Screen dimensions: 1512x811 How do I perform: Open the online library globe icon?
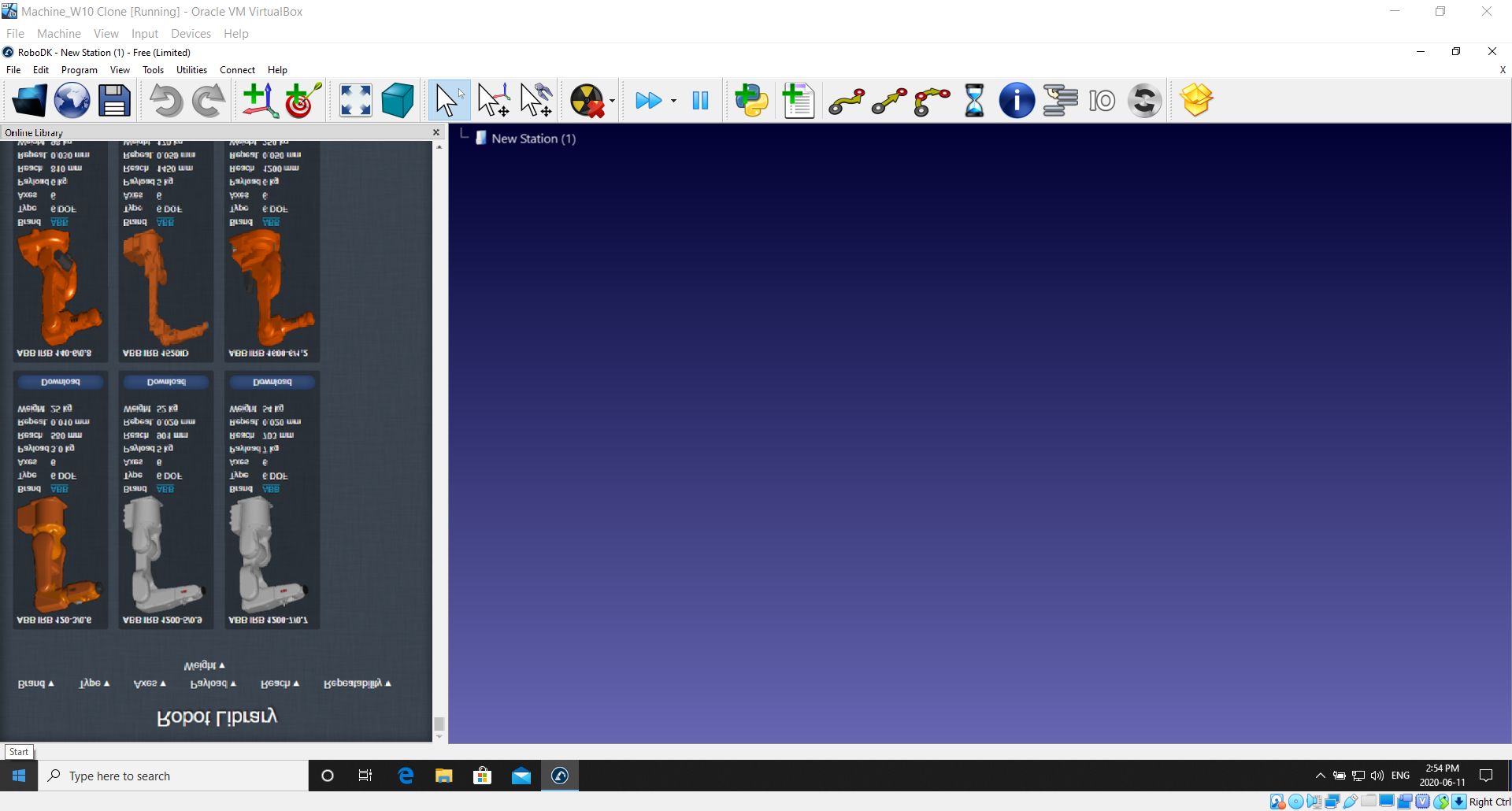pyautogui.click(x=72, y=101)
